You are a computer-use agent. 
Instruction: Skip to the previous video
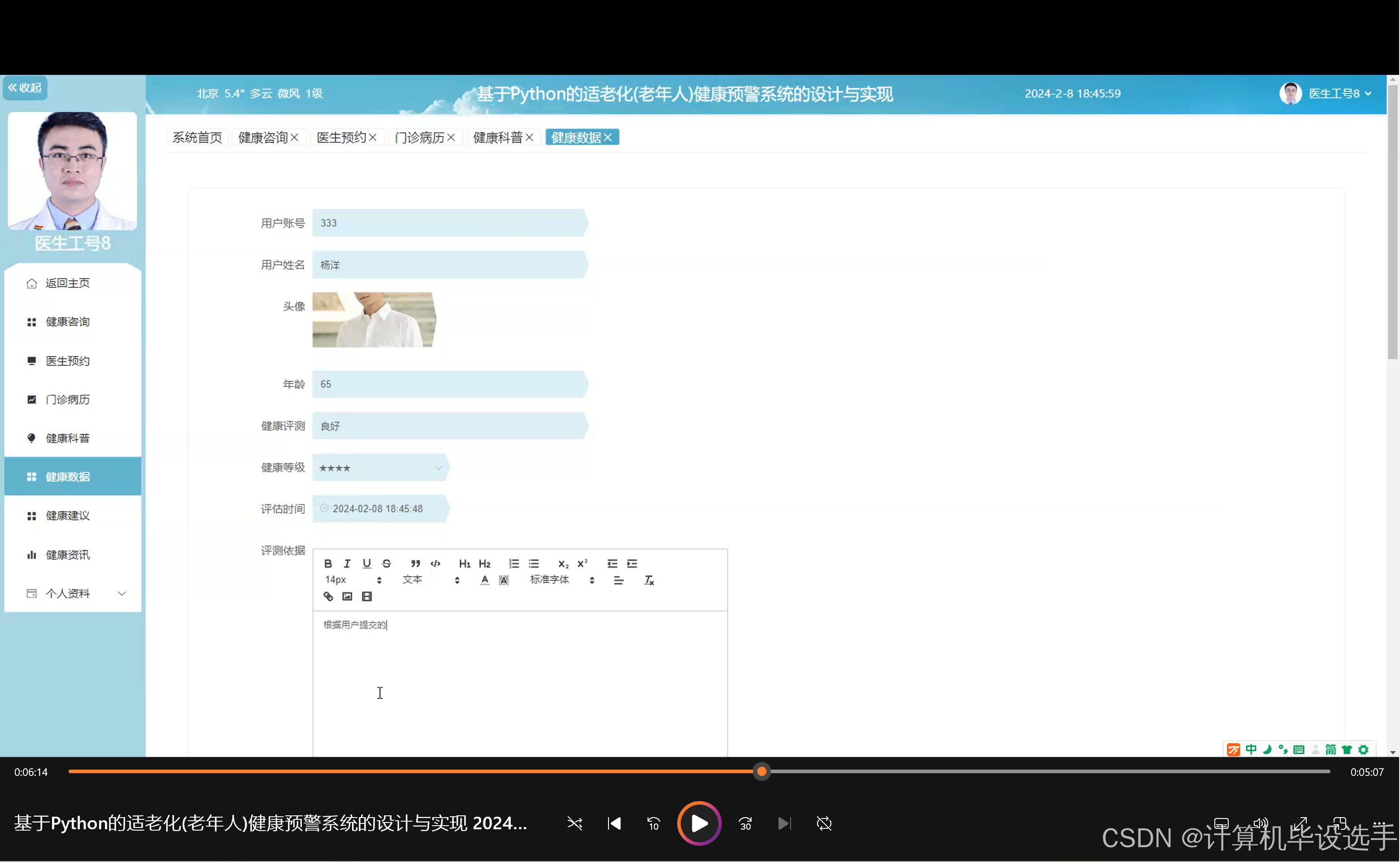614,823
